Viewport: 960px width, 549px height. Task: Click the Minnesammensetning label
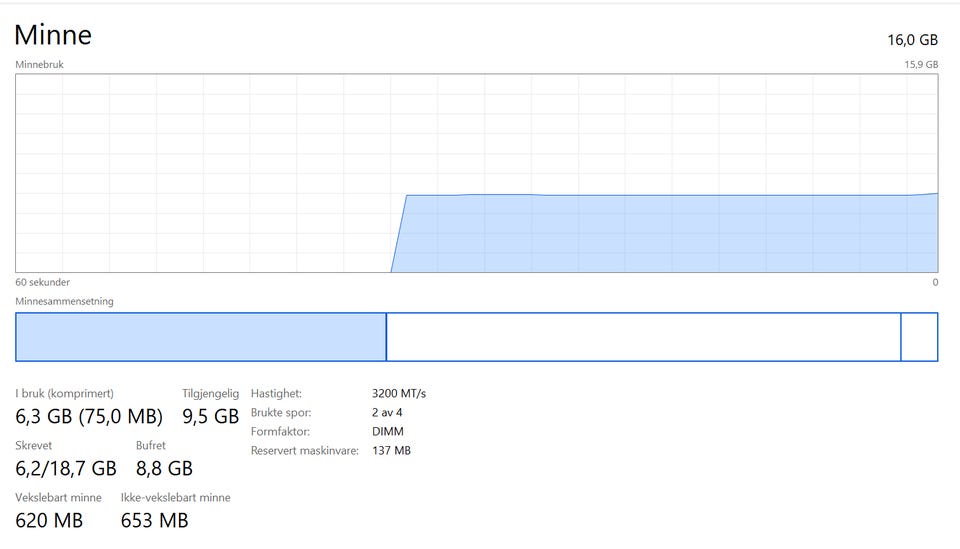(64, 301)
